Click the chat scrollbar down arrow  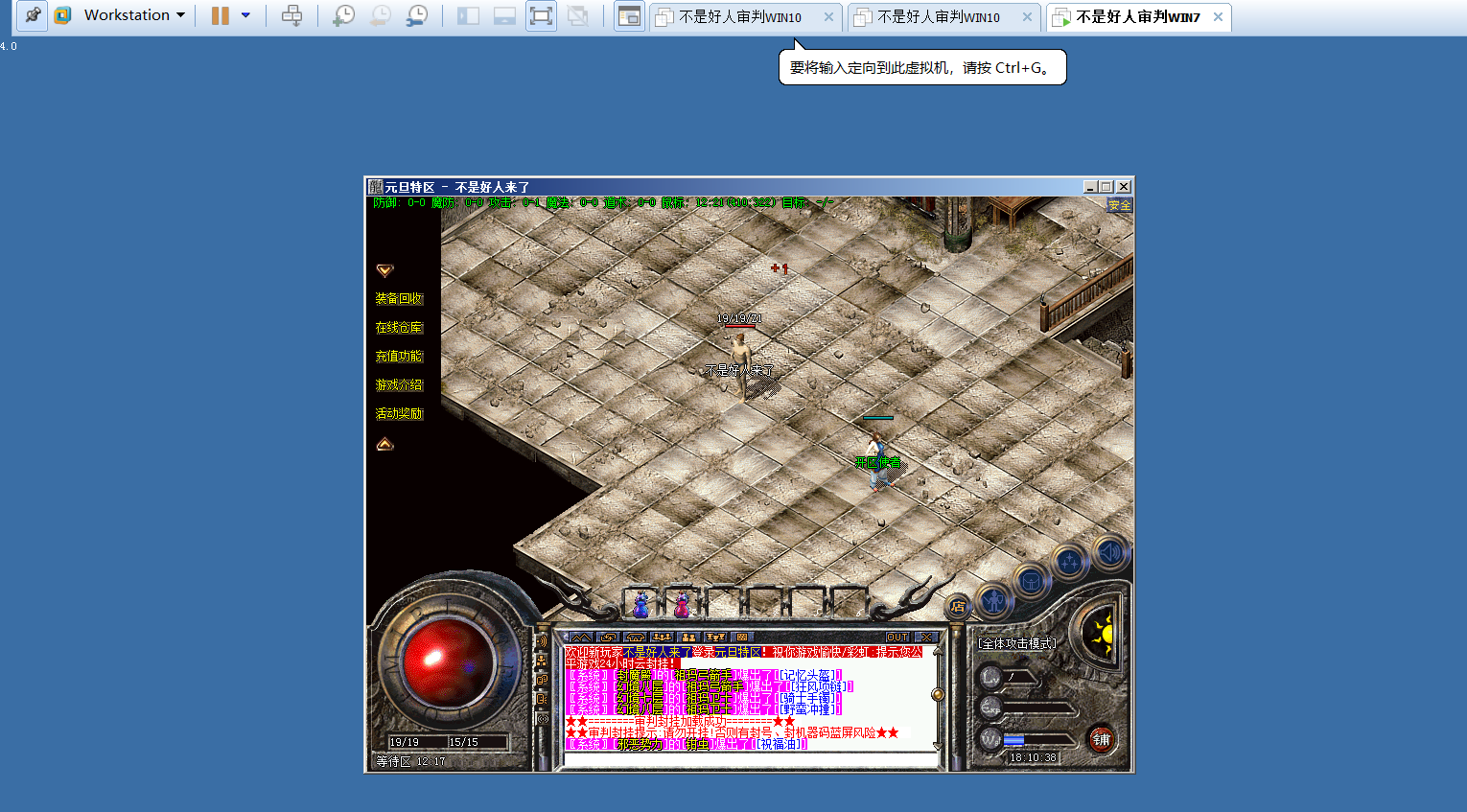[938, 746]
